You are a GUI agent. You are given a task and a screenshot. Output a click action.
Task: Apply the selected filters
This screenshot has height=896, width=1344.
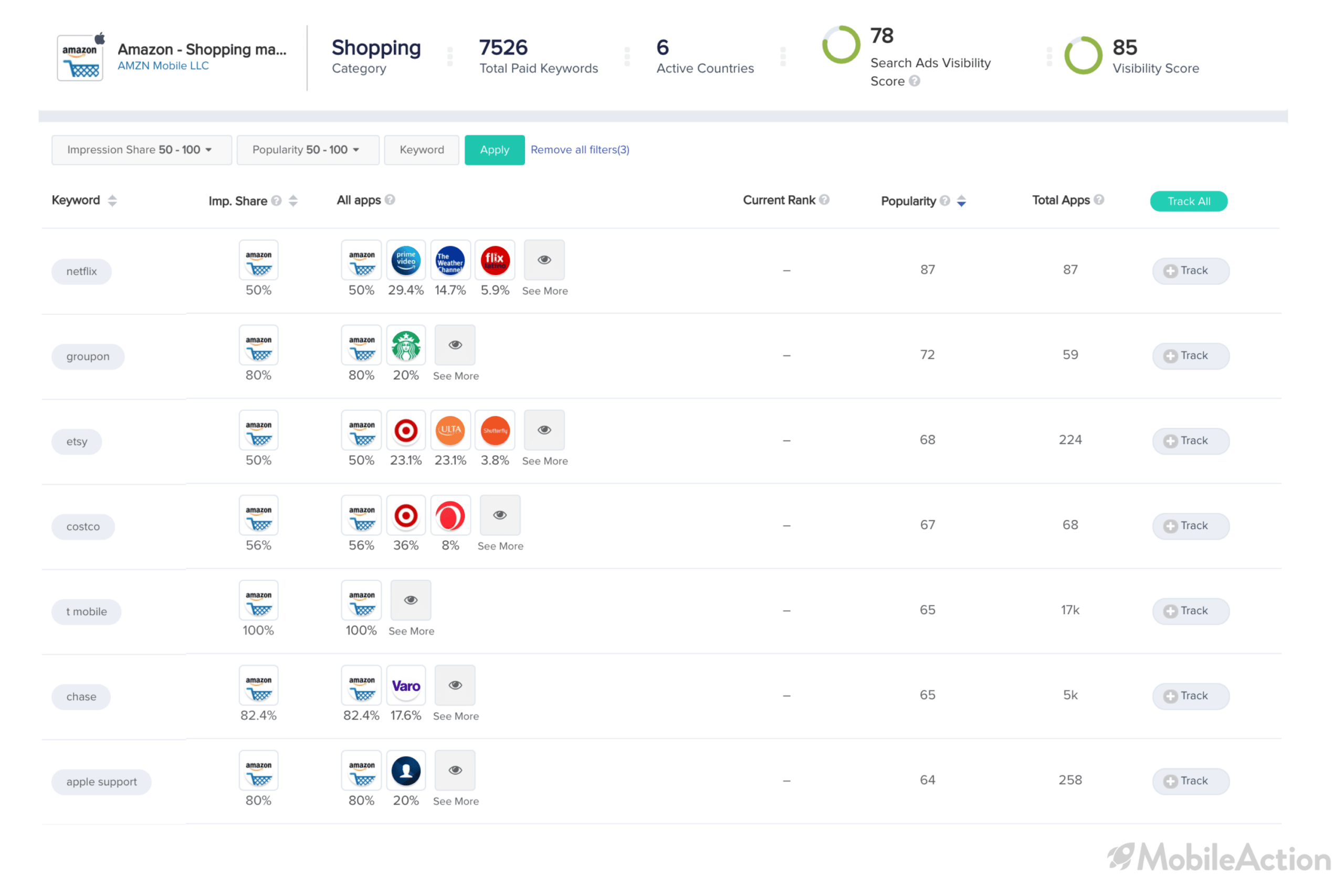pos(494,150)
